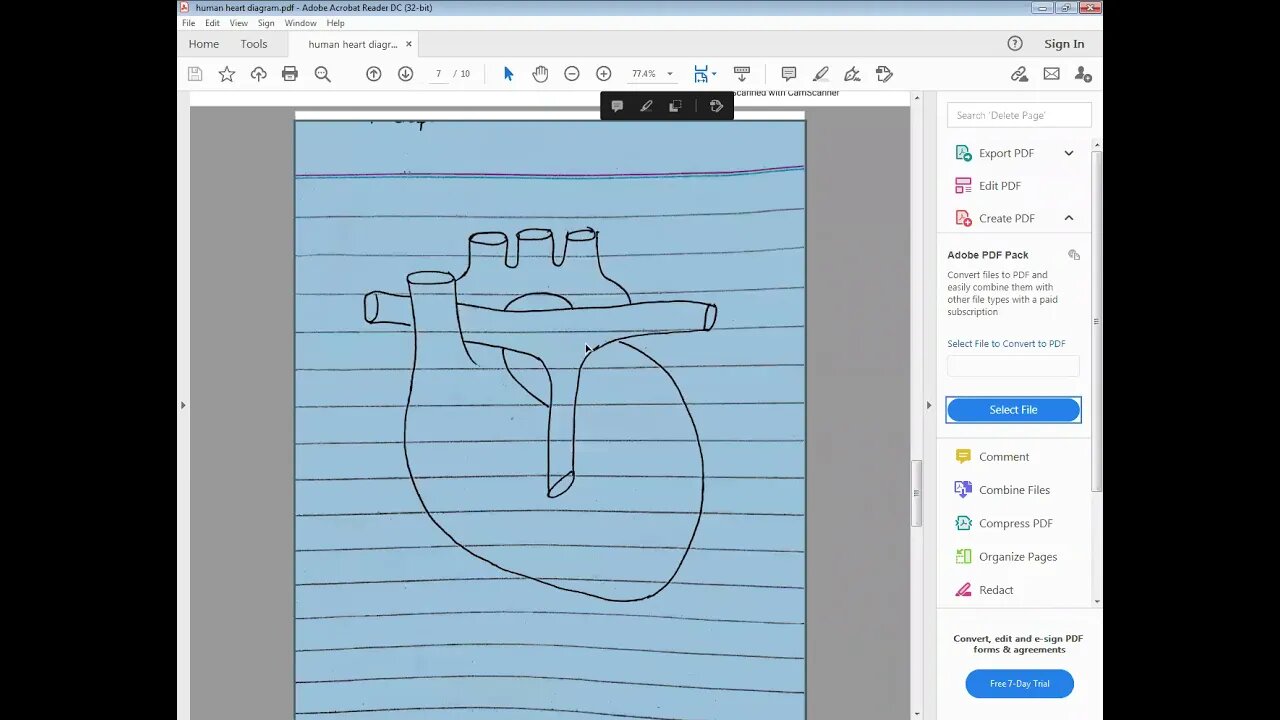Screen dimensions: 1280x720
Task: Open the Sign menu
Action: pyautogui.click(x=266, y=23)
